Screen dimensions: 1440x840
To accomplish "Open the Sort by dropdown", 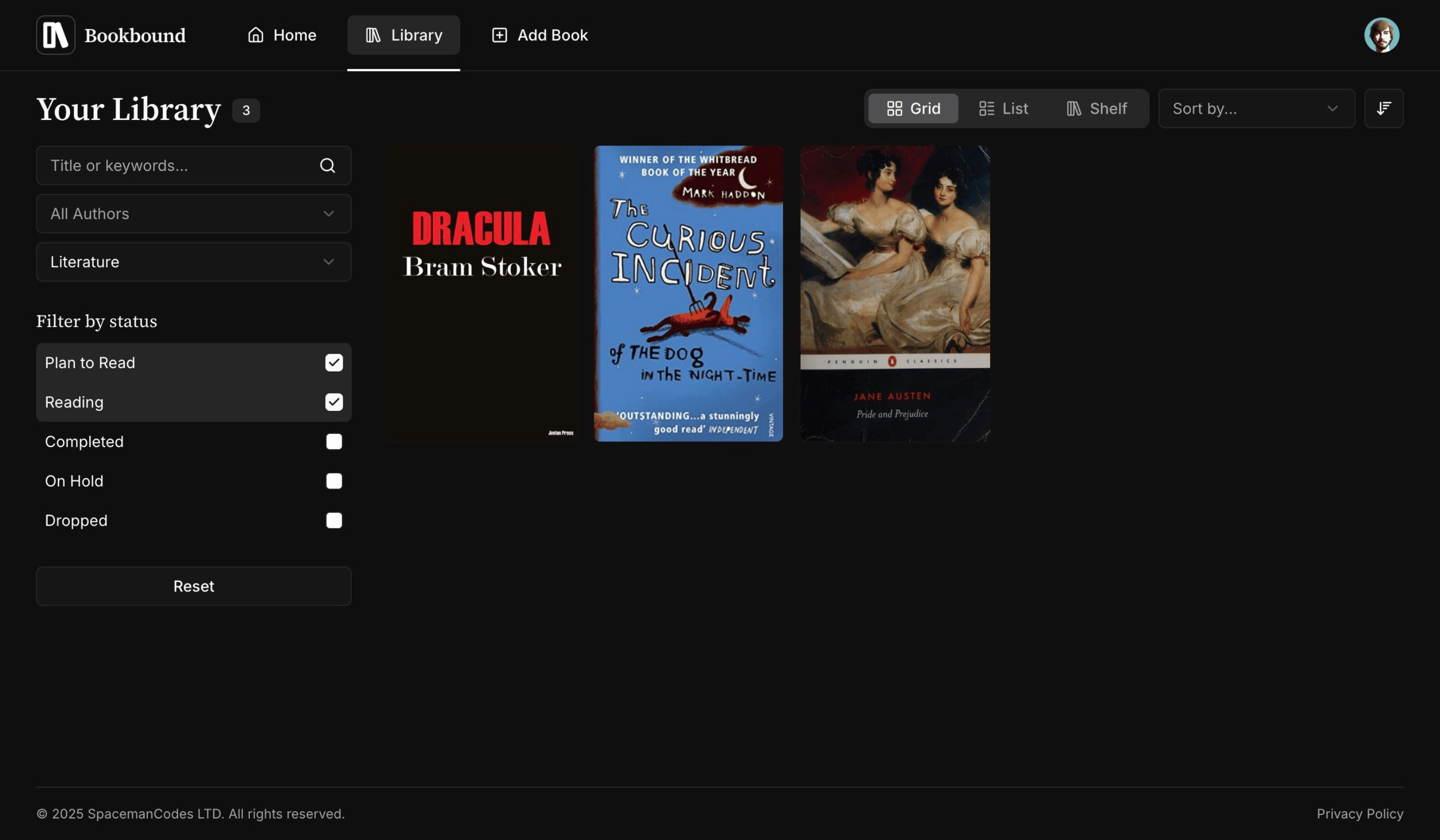I will (x=1256, y=108).
